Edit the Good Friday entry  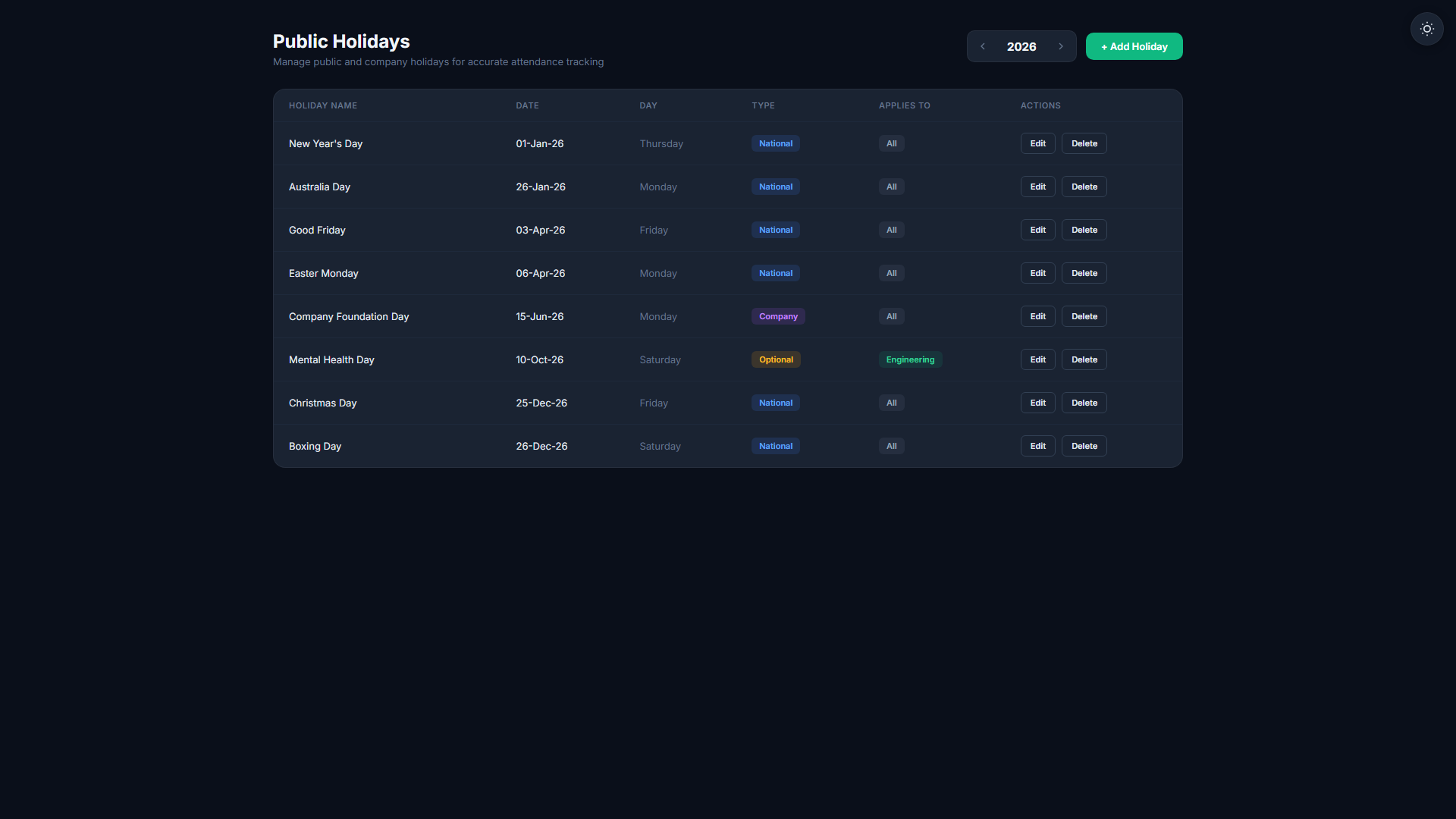tap(1037, 230)
